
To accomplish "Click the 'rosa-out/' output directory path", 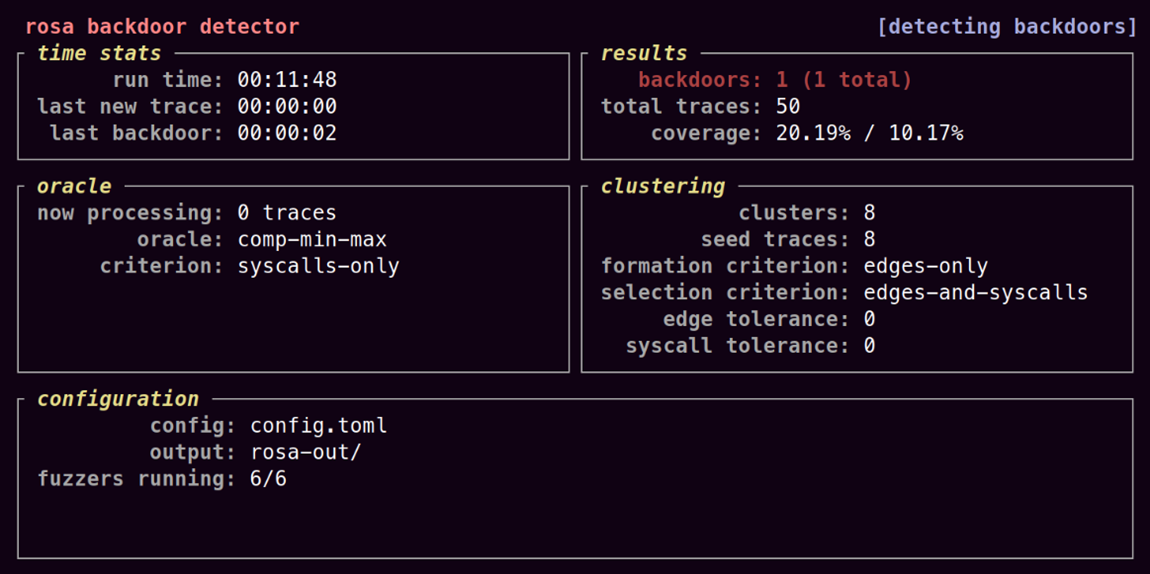I will click(306, 452).
